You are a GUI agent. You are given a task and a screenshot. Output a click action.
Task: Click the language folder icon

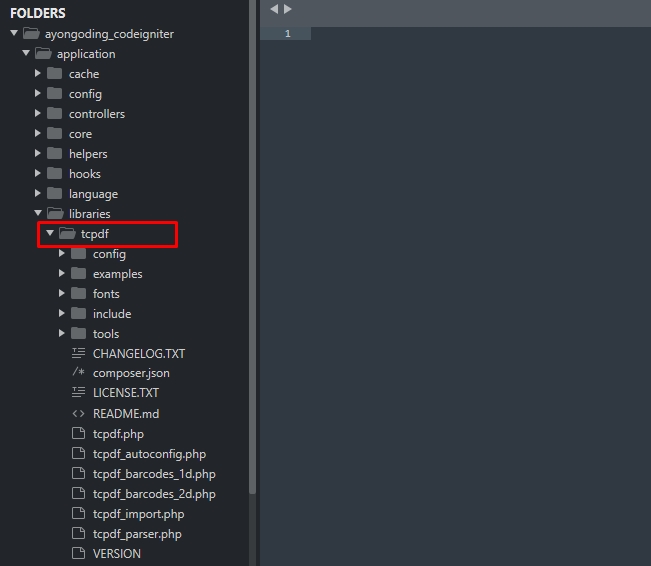(x=54, y=193)
